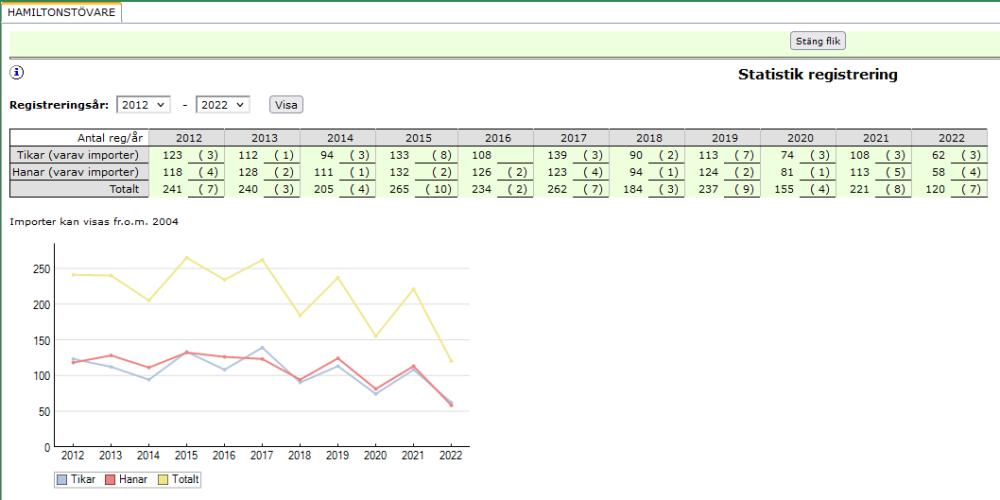Click the Tikar (varav importer) row label

click(x=80, y=154)
